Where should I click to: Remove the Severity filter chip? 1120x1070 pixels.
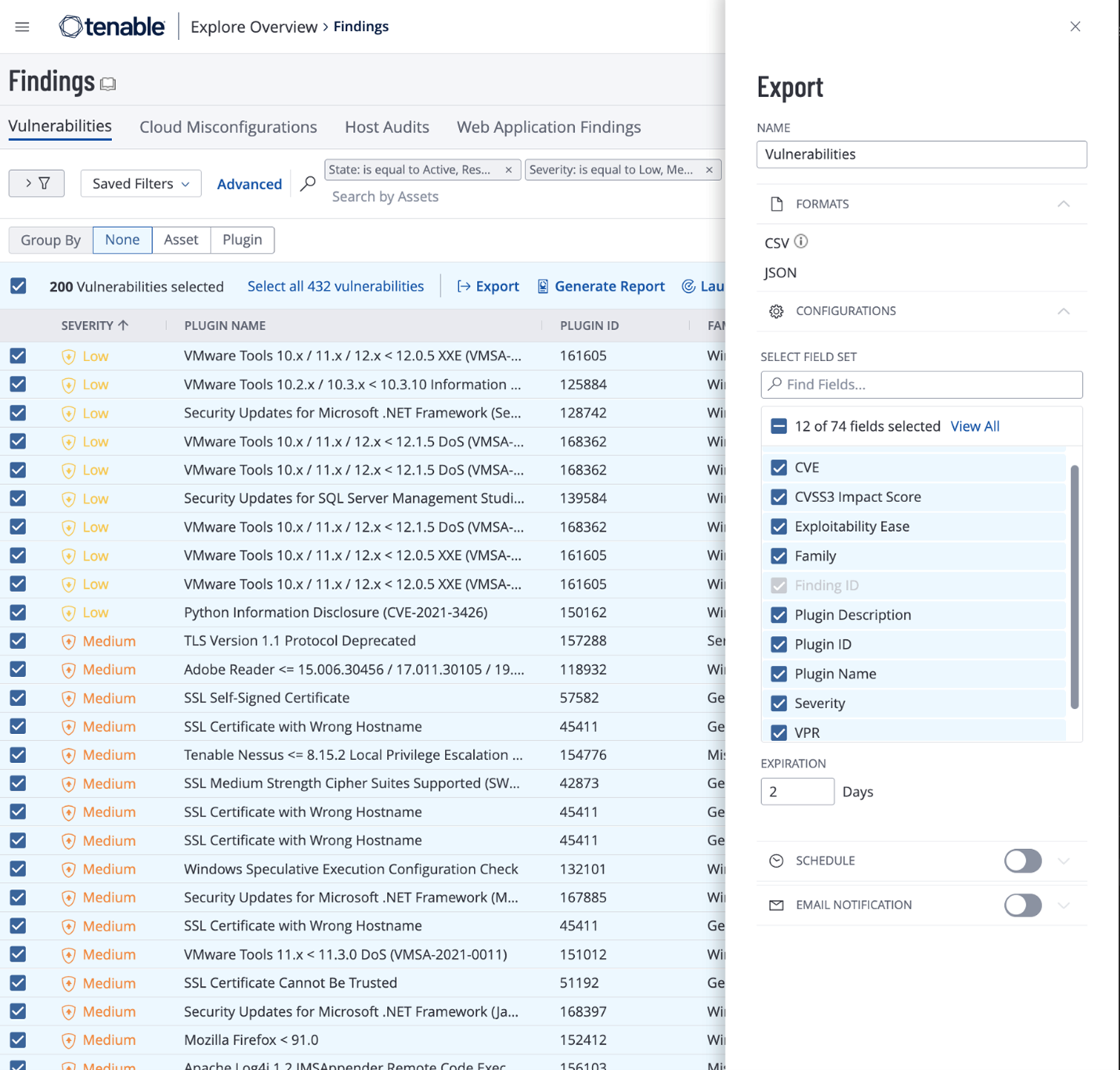tap(709, 169)
